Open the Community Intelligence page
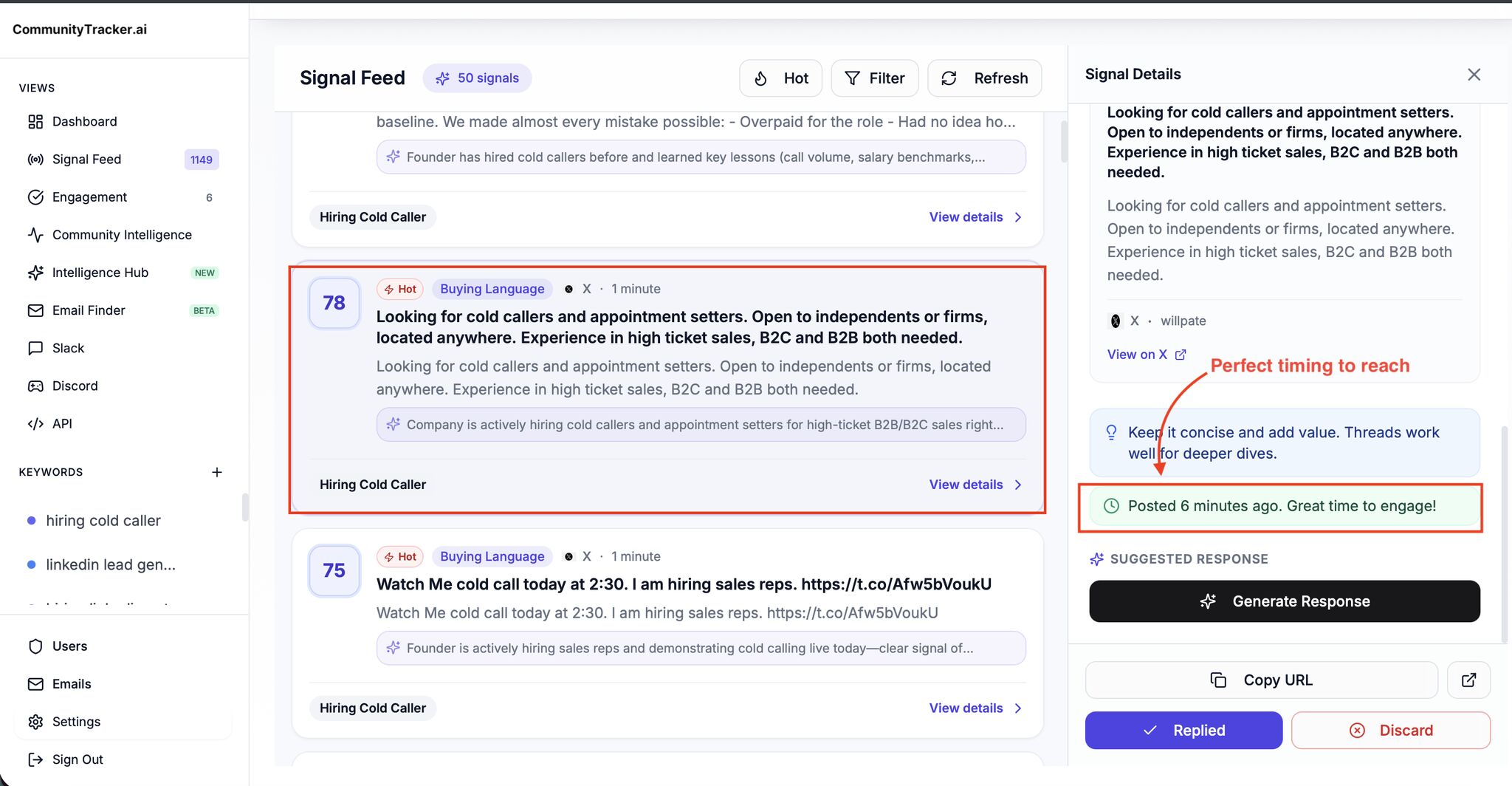 click(x=123, y=235)
